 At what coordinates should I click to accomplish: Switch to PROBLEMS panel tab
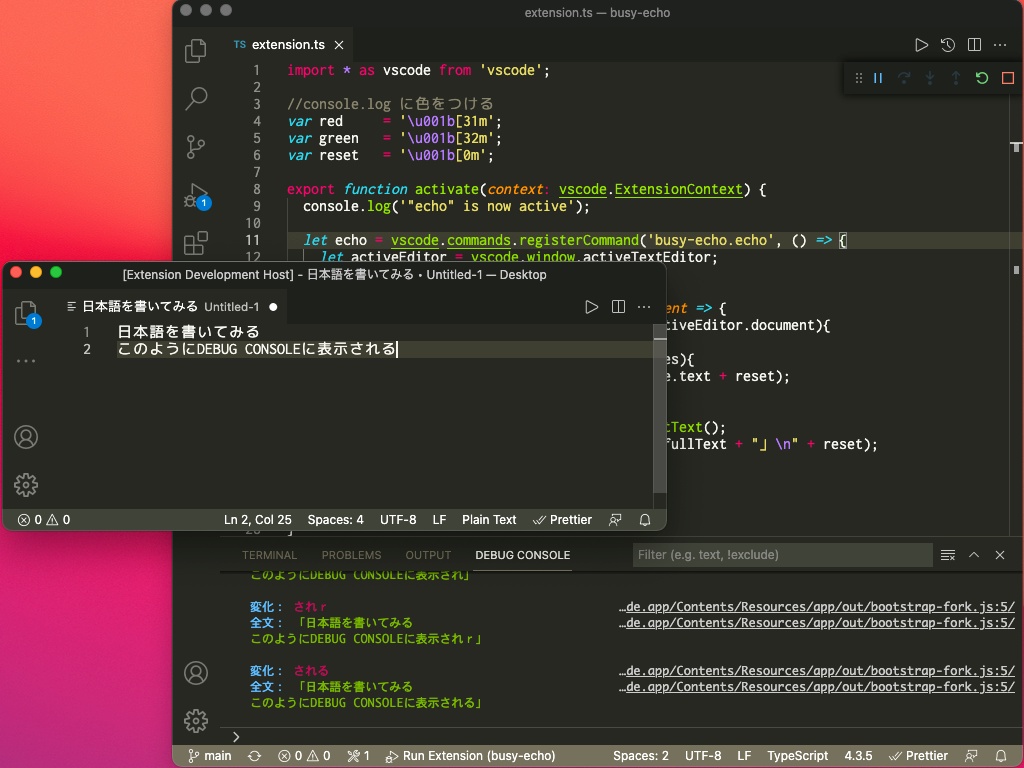pyautogui.click(x=351, y=555)
